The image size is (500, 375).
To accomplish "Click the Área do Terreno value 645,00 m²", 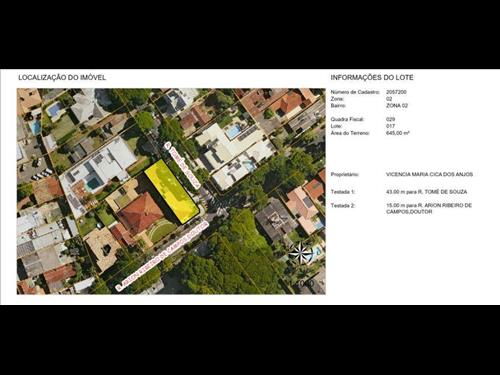I will click(x=397, y=133).
